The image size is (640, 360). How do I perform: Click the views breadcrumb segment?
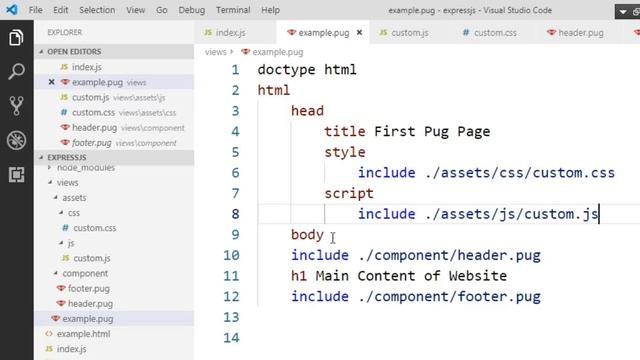coord(216,52)
